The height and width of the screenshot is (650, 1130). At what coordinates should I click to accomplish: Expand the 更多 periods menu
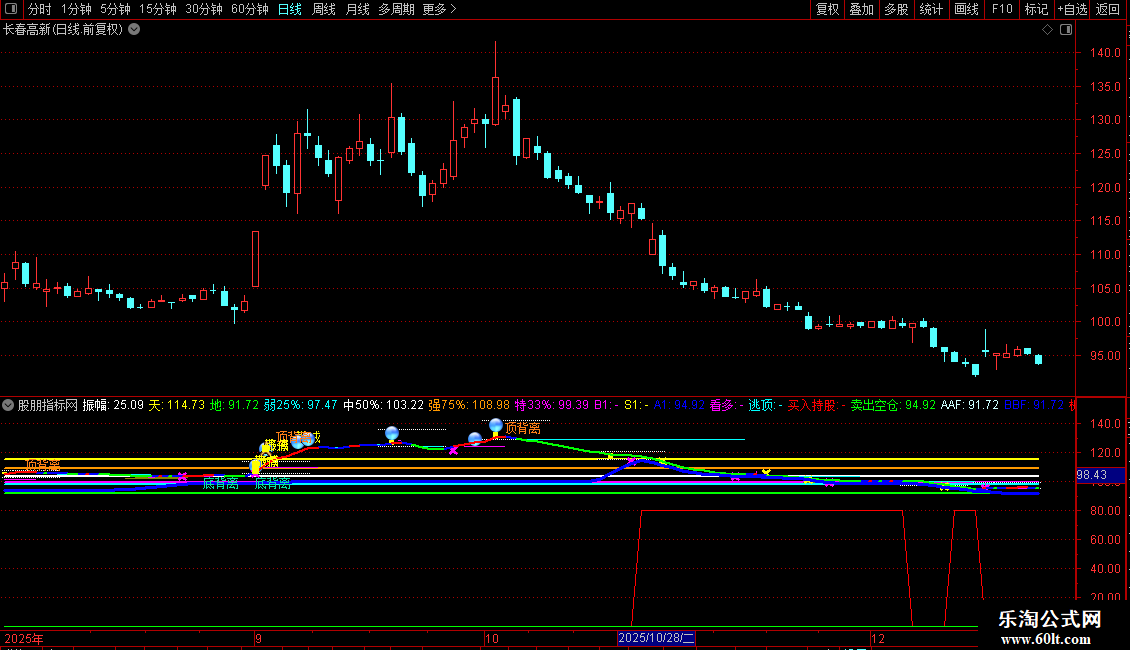[x=439, y=9]
